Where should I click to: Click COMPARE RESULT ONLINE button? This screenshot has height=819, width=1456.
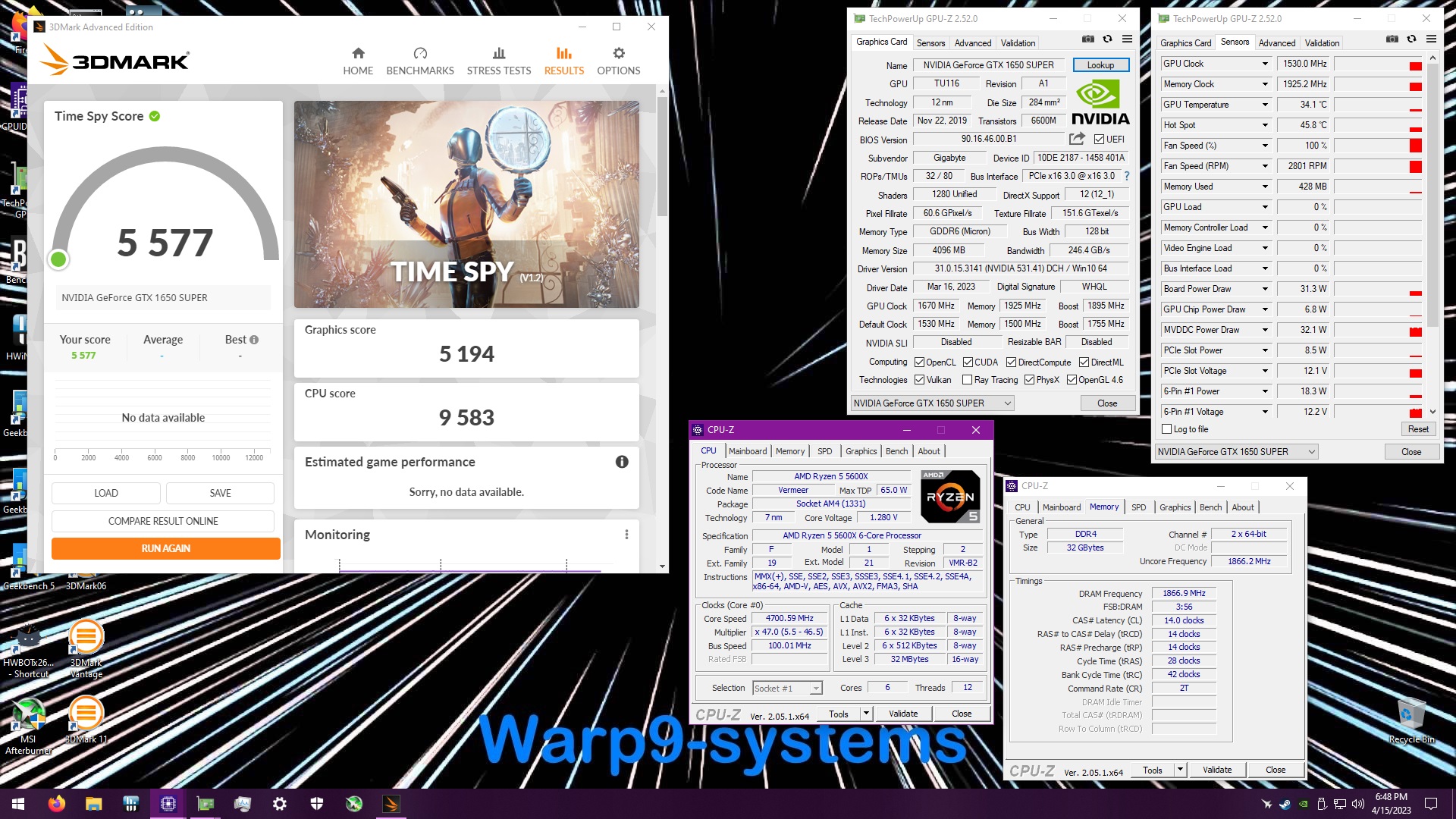pyautogui.click(x=163, y=521)
